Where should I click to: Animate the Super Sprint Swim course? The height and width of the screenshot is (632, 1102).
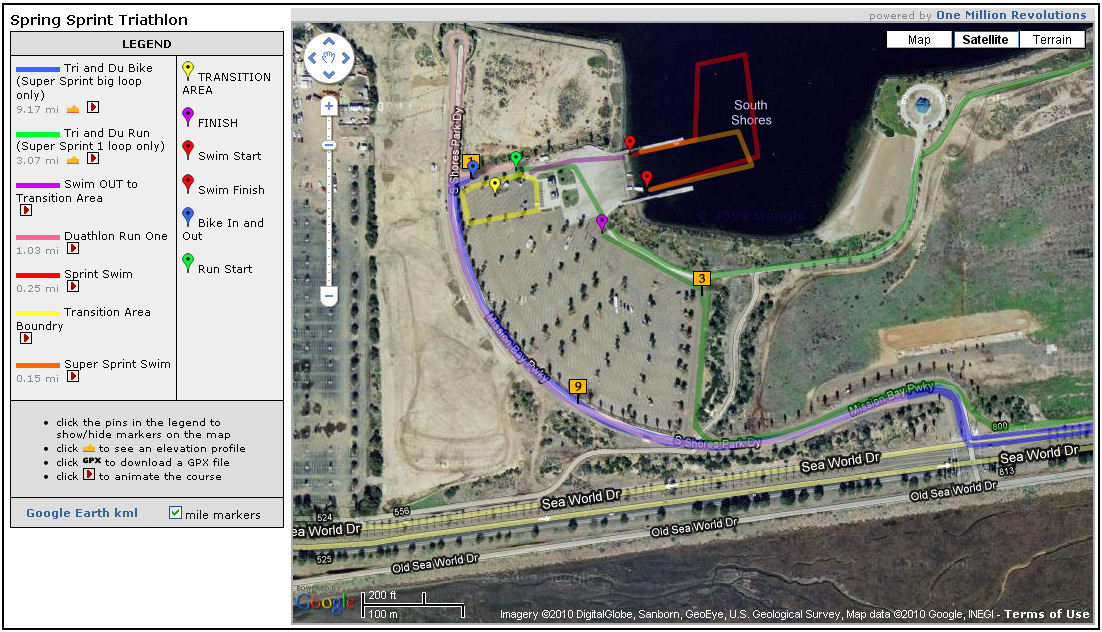73,377
